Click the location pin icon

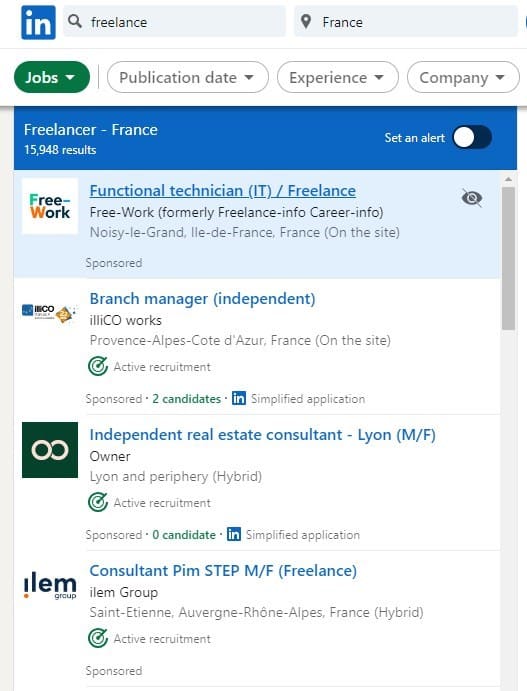point(306,21)
